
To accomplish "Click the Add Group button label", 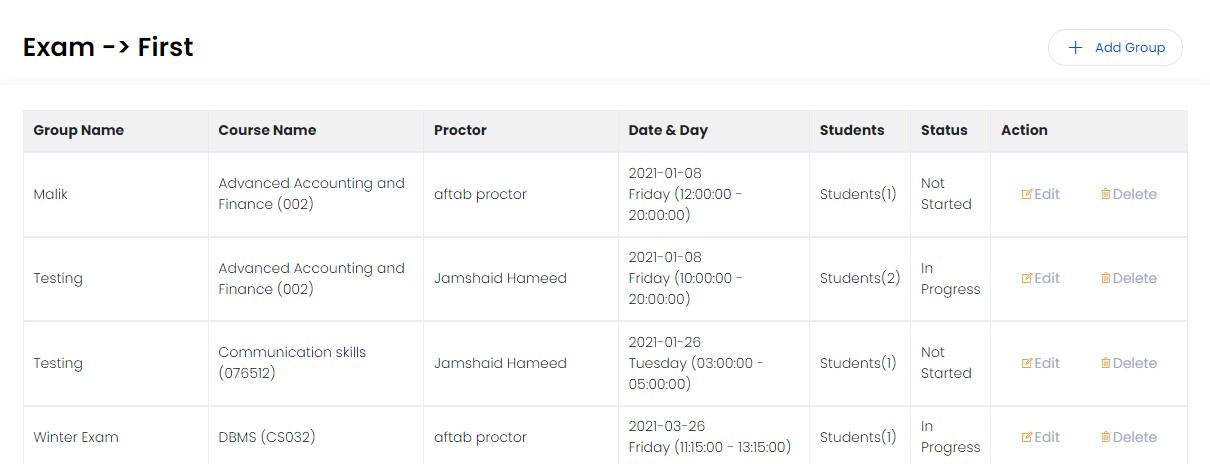I will [x=1130, y=48].
